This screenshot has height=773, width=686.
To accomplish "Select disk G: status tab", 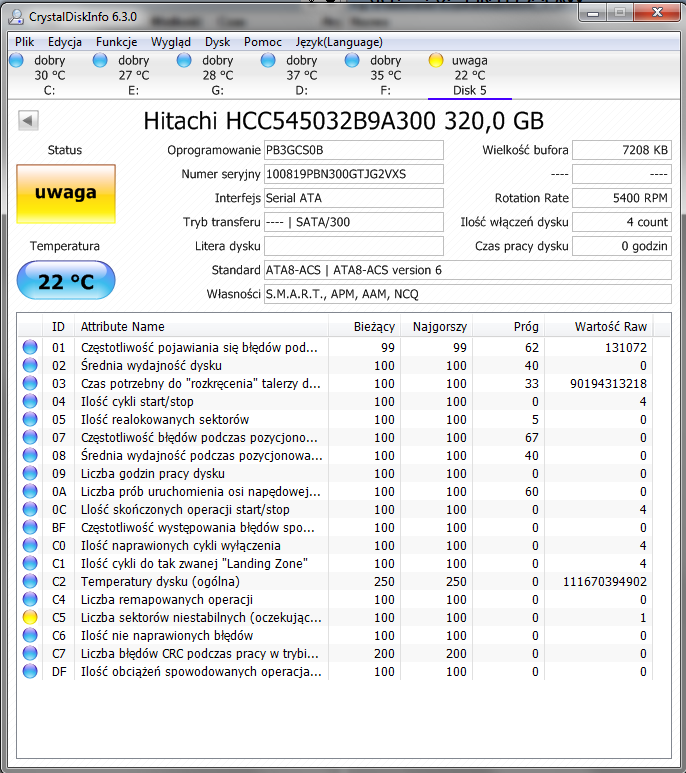I will pyautogui.click(x=217, y=75).
